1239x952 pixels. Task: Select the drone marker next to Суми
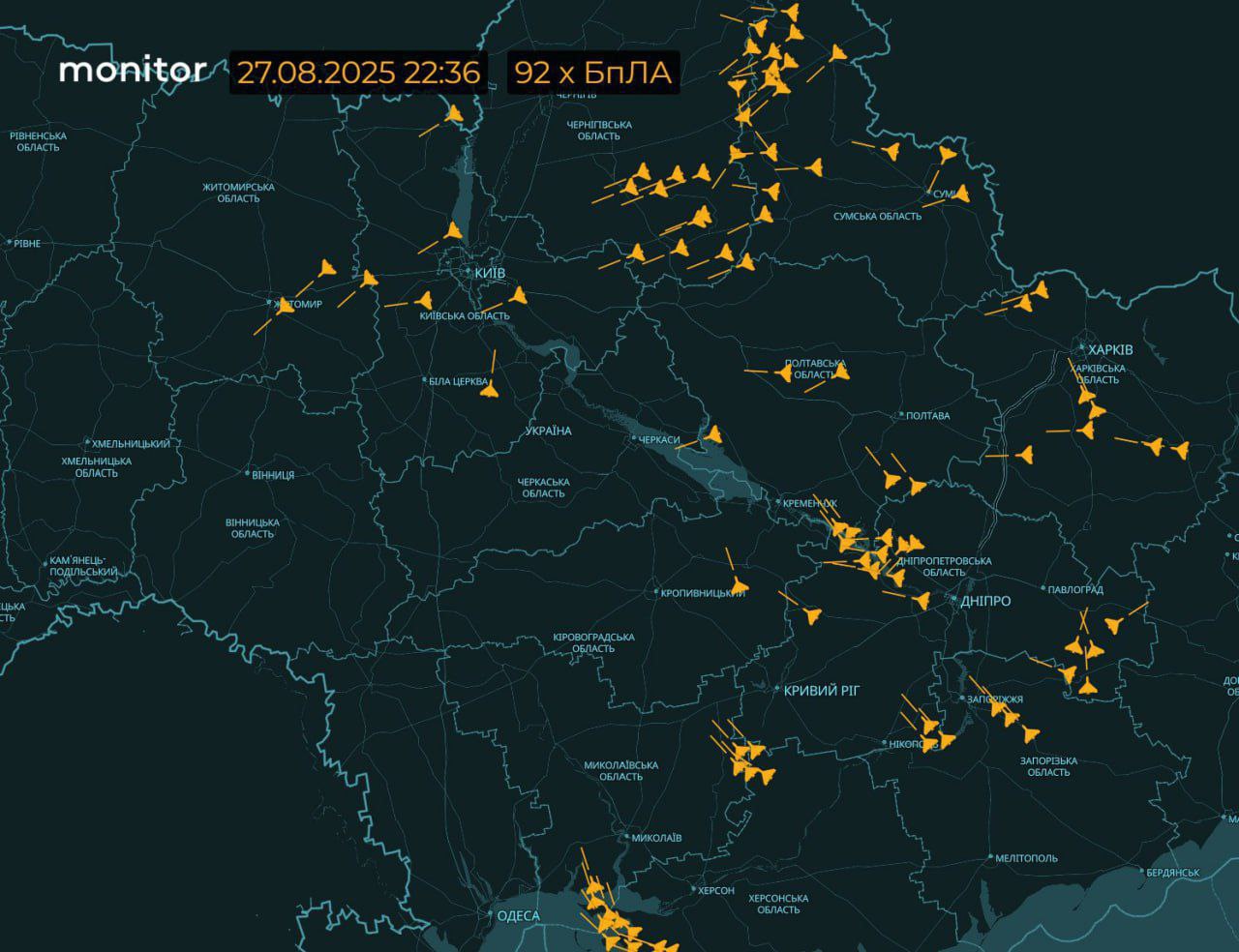(961, 193)
